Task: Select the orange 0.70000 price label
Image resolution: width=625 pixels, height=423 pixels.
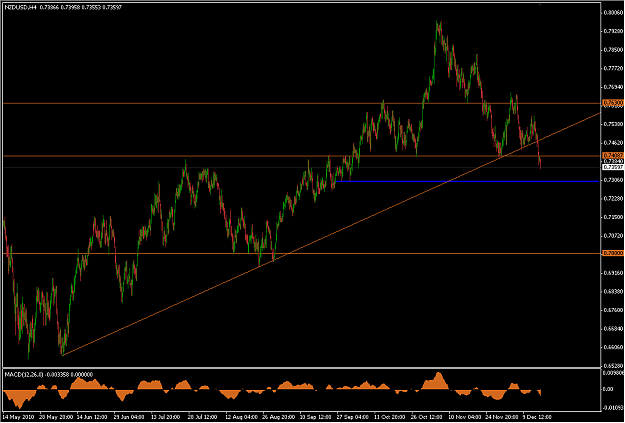Action: coord(613,253)
